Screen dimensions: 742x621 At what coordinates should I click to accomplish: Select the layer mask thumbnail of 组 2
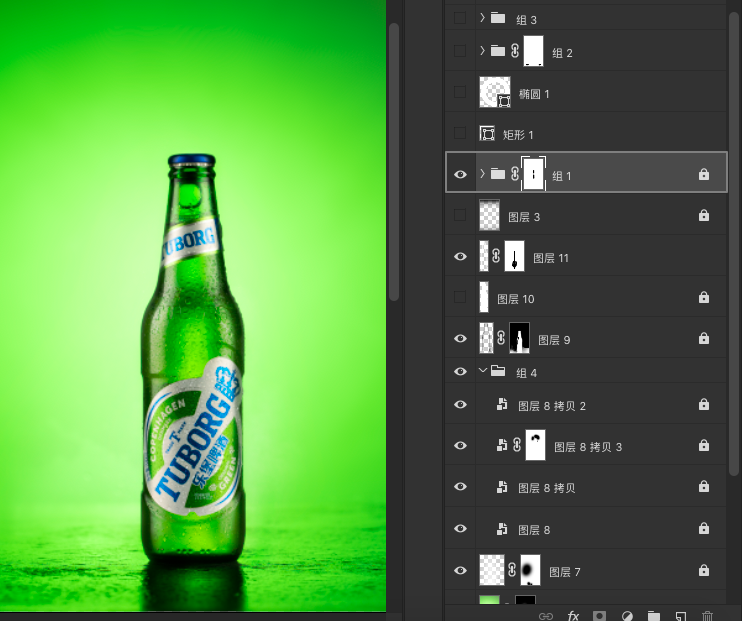533,51
